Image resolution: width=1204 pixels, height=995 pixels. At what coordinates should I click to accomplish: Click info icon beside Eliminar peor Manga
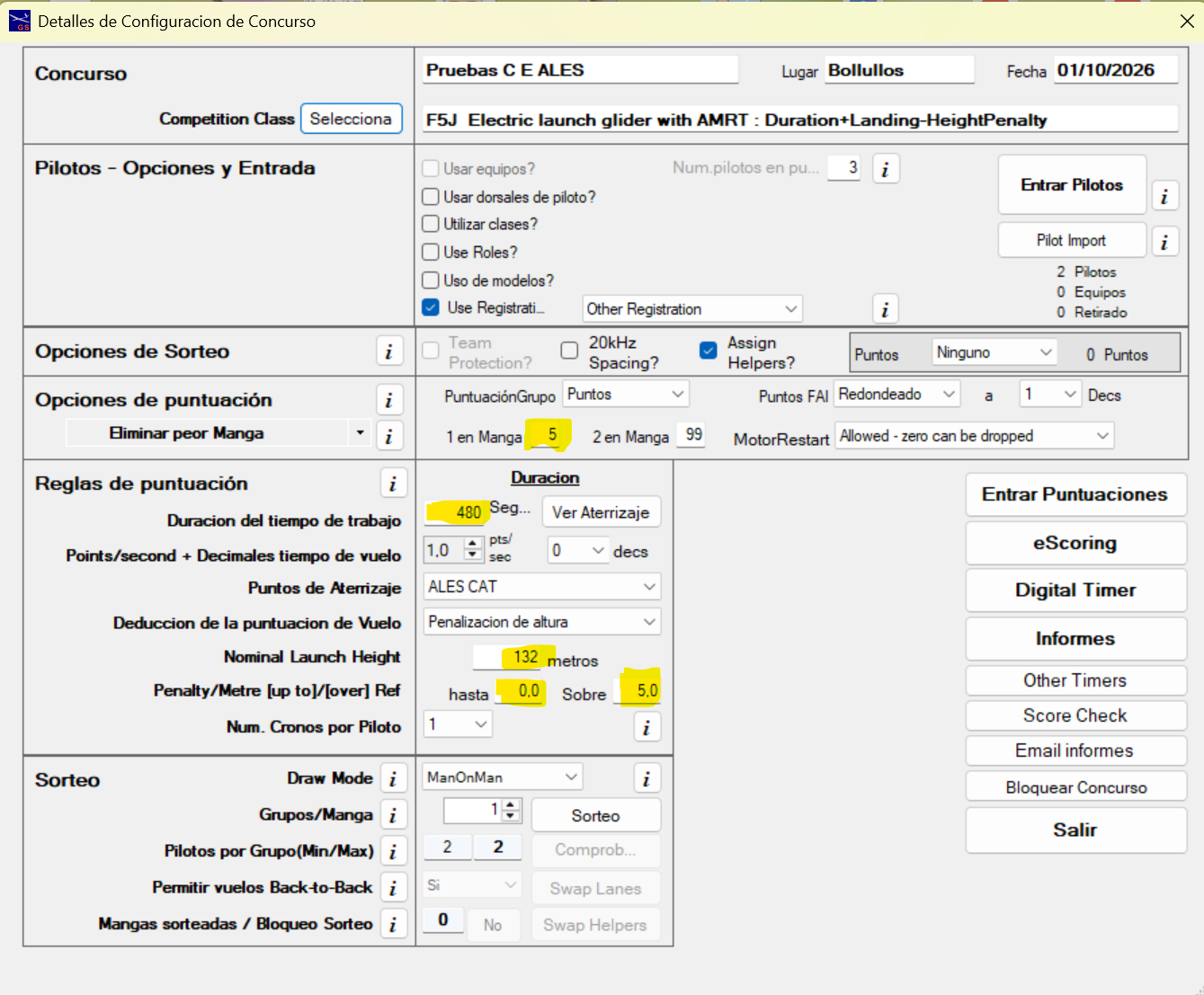(388, 435)
